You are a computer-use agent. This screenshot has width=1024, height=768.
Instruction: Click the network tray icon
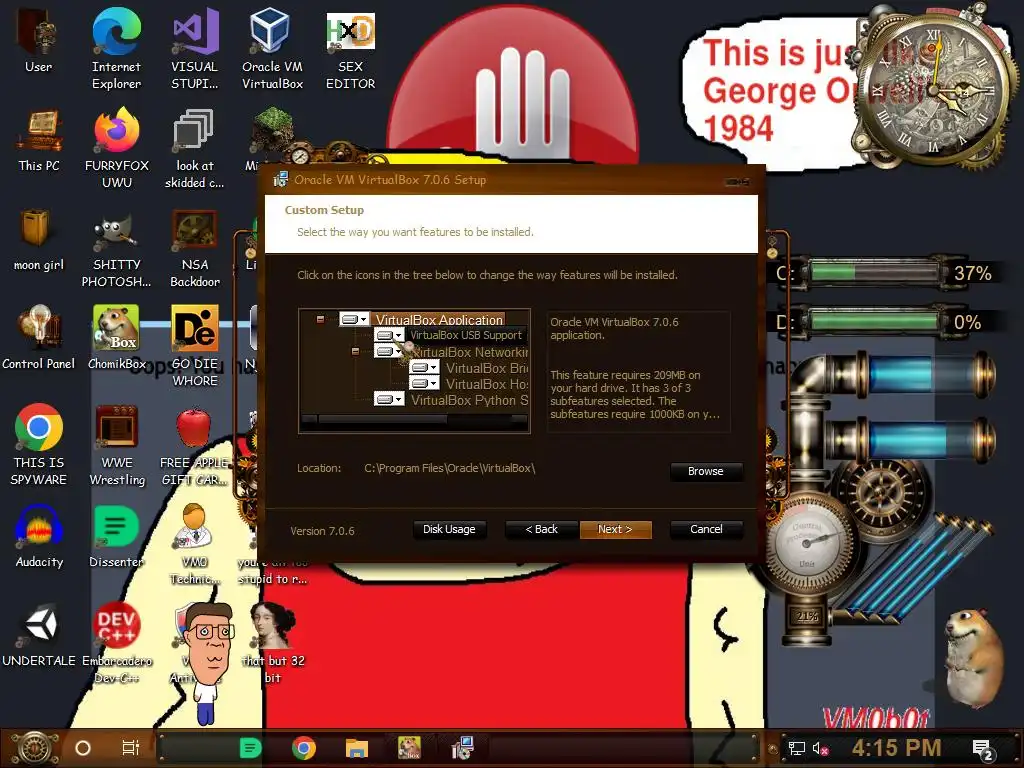tap(797, 748)
